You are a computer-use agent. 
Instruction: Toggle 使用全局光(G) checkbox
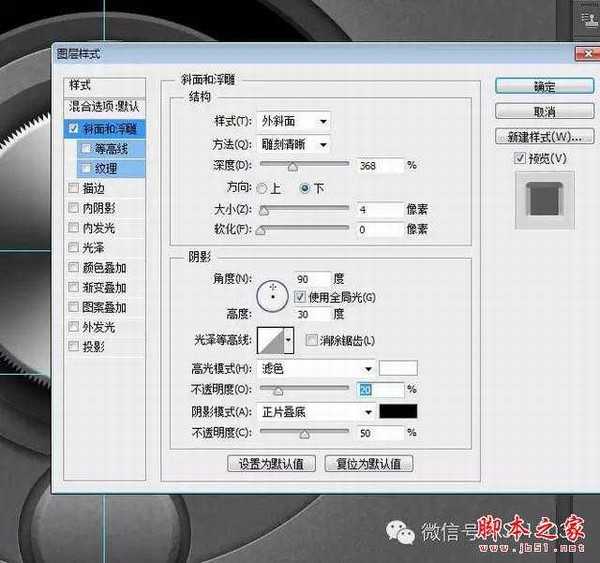tap(300, 297)
